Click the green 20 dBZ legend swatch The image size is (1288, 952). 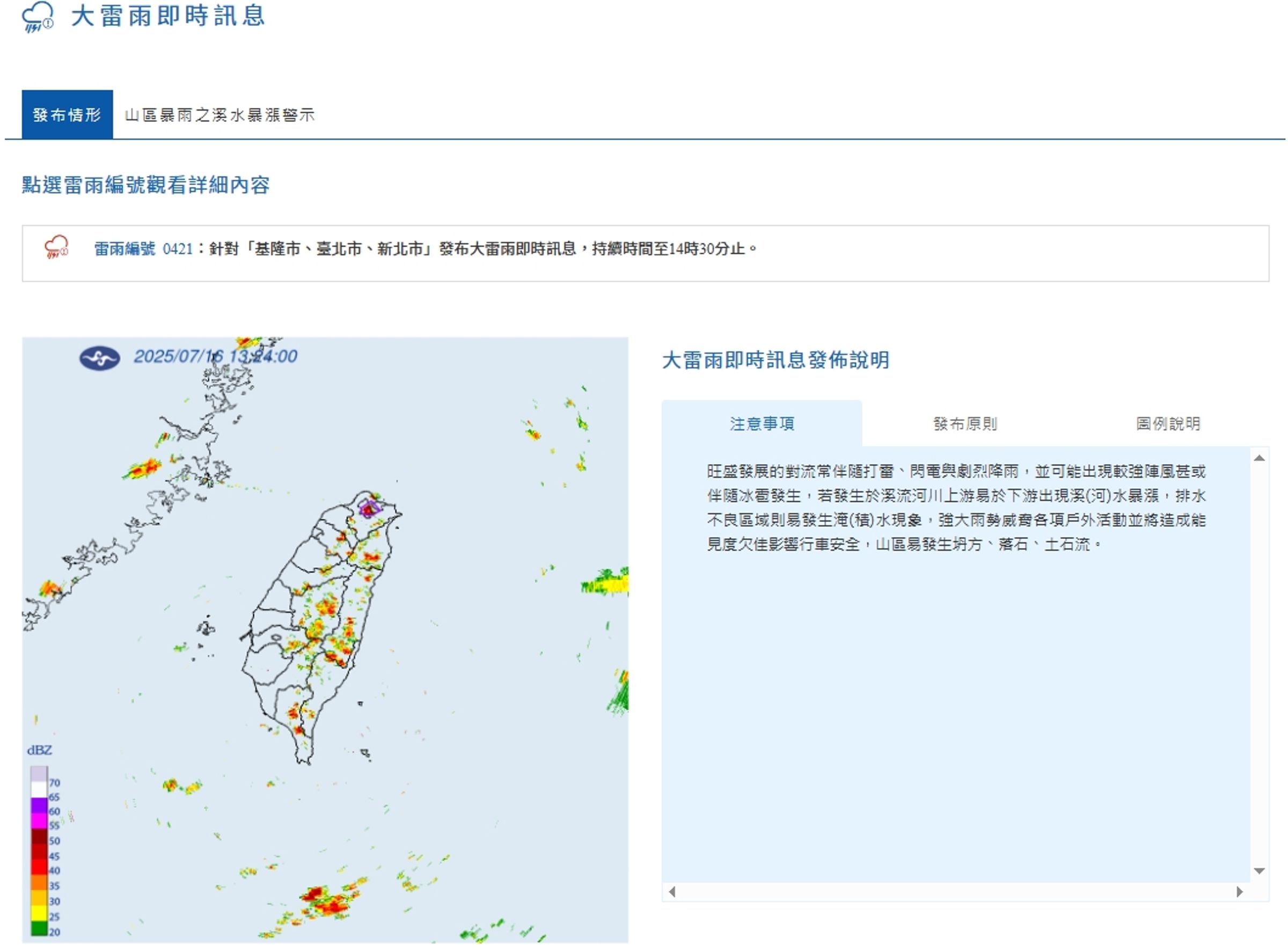coord(39,928)
